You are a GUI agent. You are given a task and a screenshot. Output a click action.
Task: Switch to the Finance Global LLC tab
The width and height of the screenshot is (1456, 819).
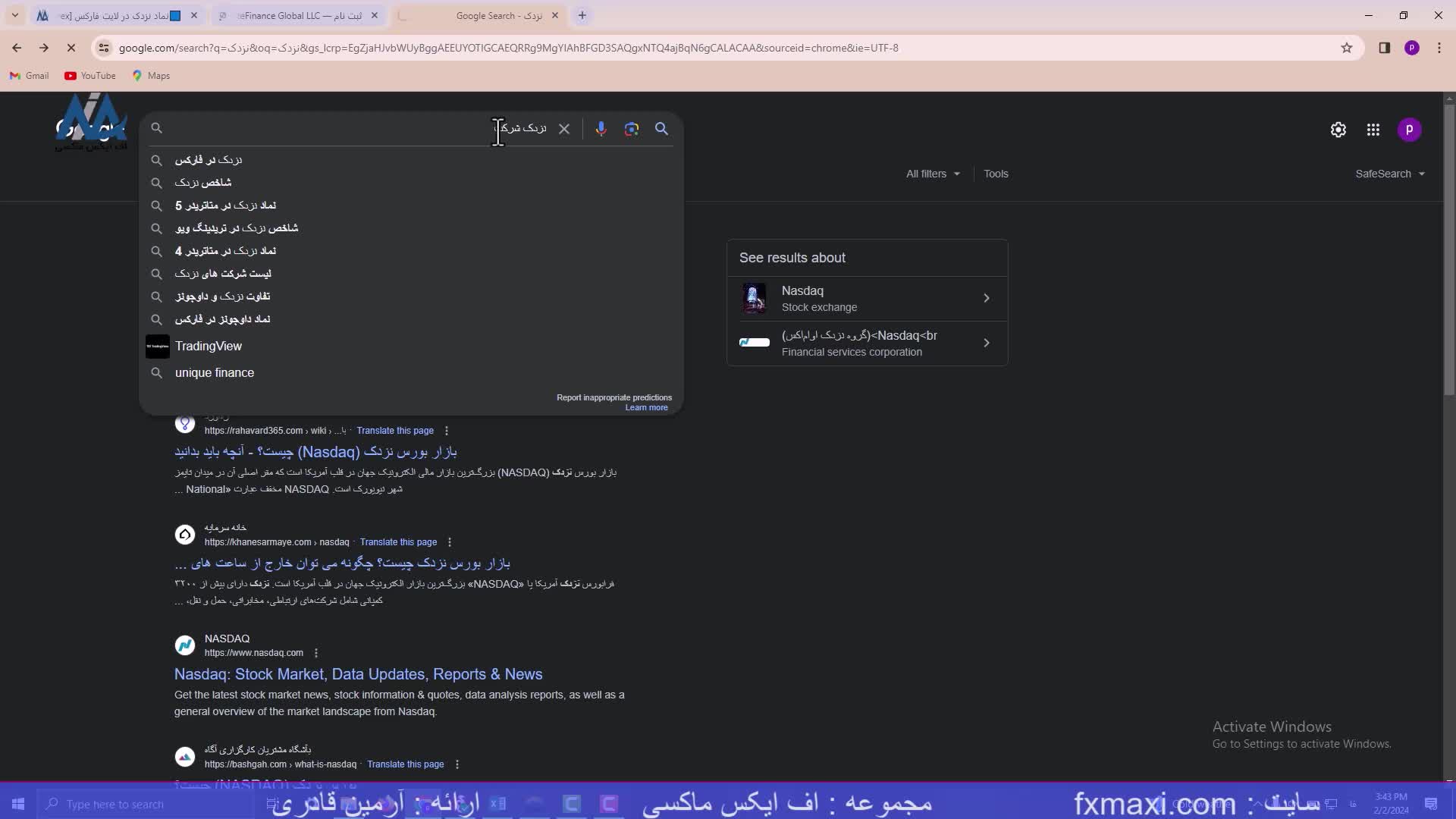[298, 15]
